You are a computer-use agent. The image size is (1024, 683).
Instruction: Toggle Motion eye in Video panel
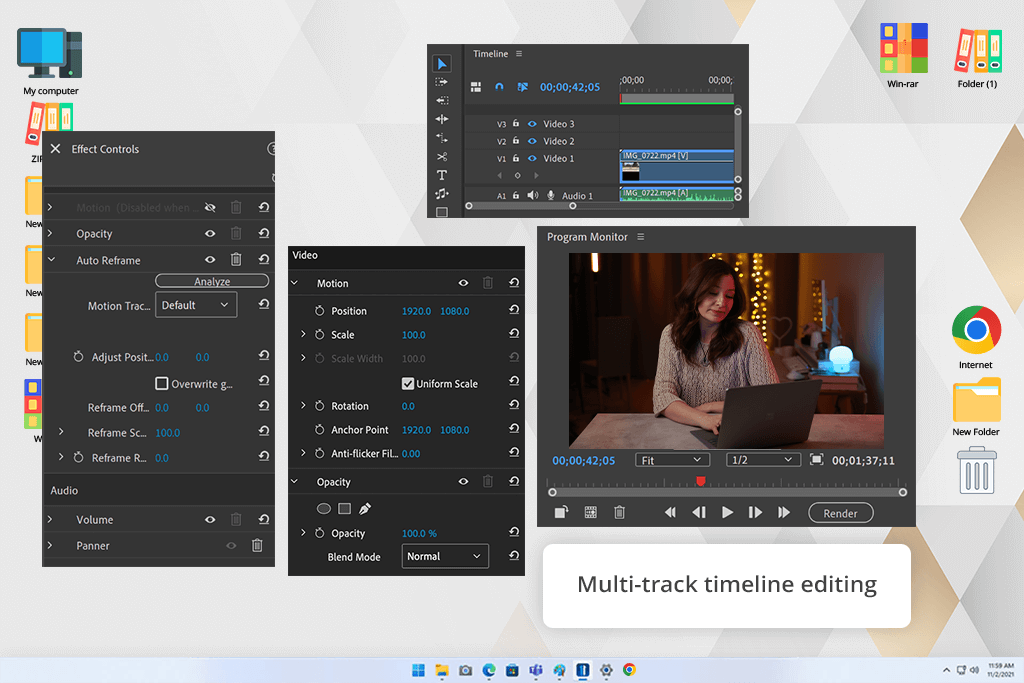tap(463, 283)
